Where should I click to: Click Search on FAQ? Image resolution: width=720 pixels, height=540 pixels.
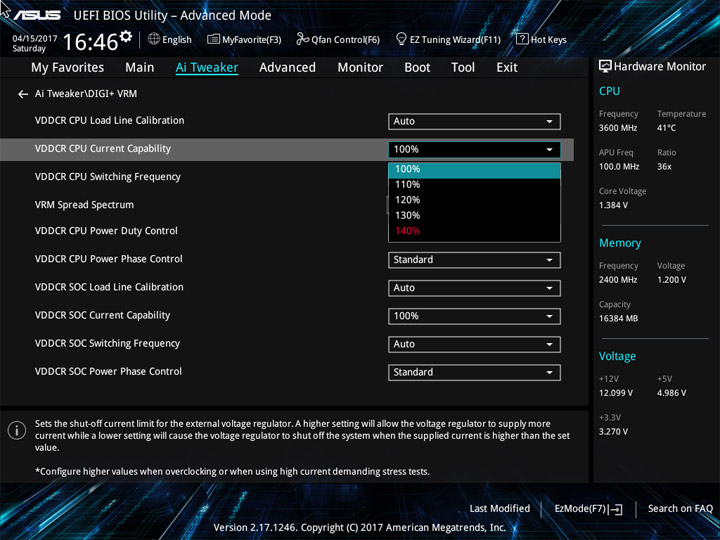coord(680,508)
